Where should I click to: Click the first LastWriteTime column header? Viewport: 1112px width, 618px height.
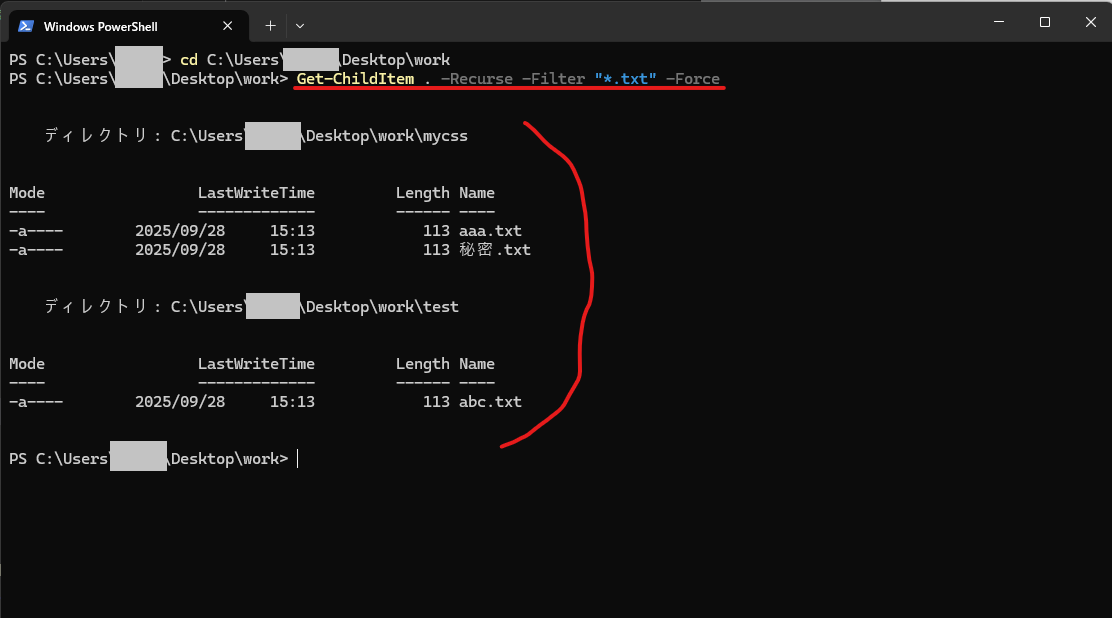[x=256, y=193]
